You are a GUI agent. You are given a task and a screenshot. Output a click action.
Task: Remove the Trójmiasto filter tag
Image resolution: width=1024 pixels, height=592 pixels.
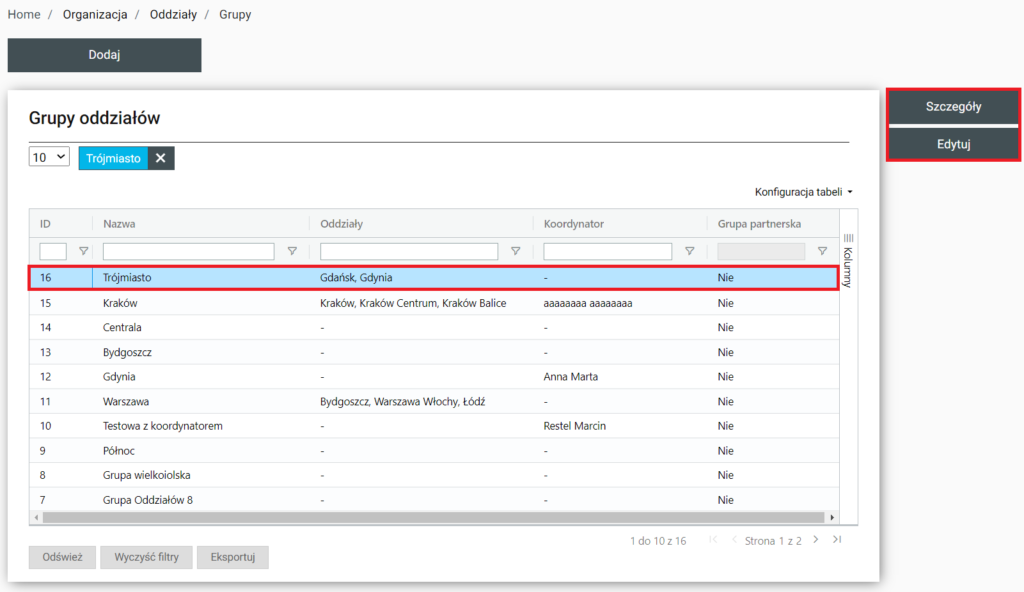click(x=160, y=158)
